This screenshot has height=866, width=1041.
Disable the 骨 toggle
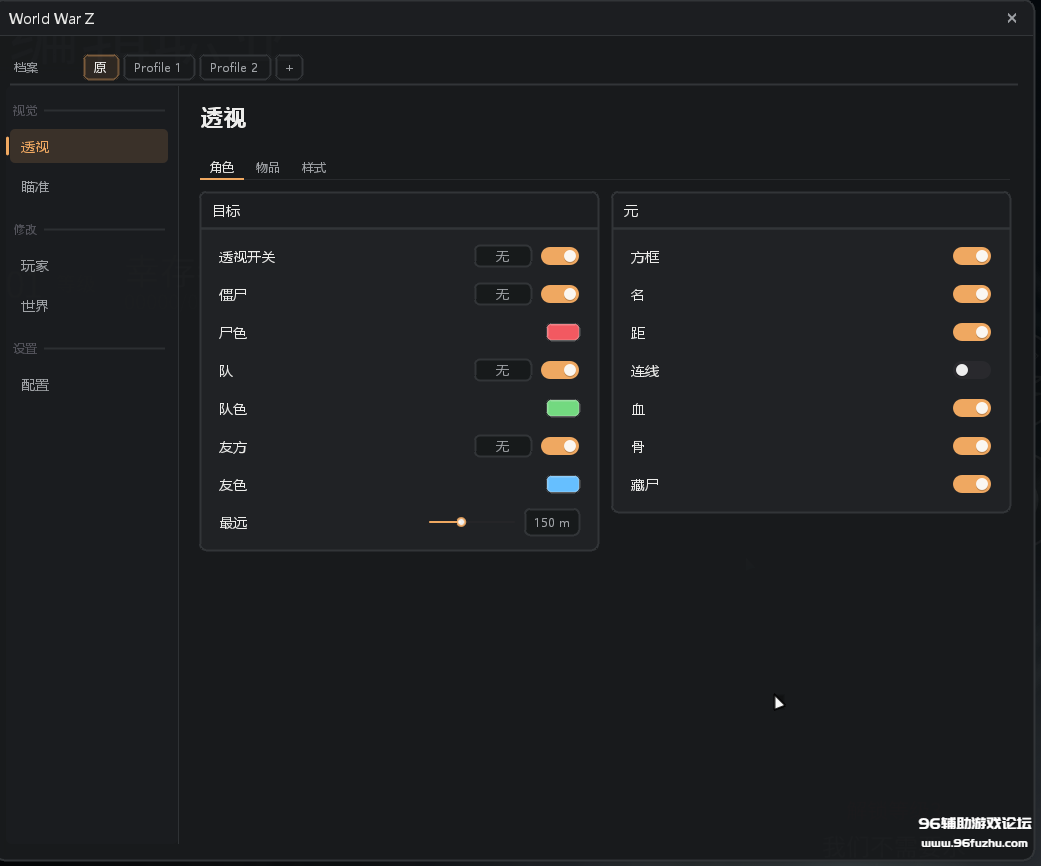[971, 446]
